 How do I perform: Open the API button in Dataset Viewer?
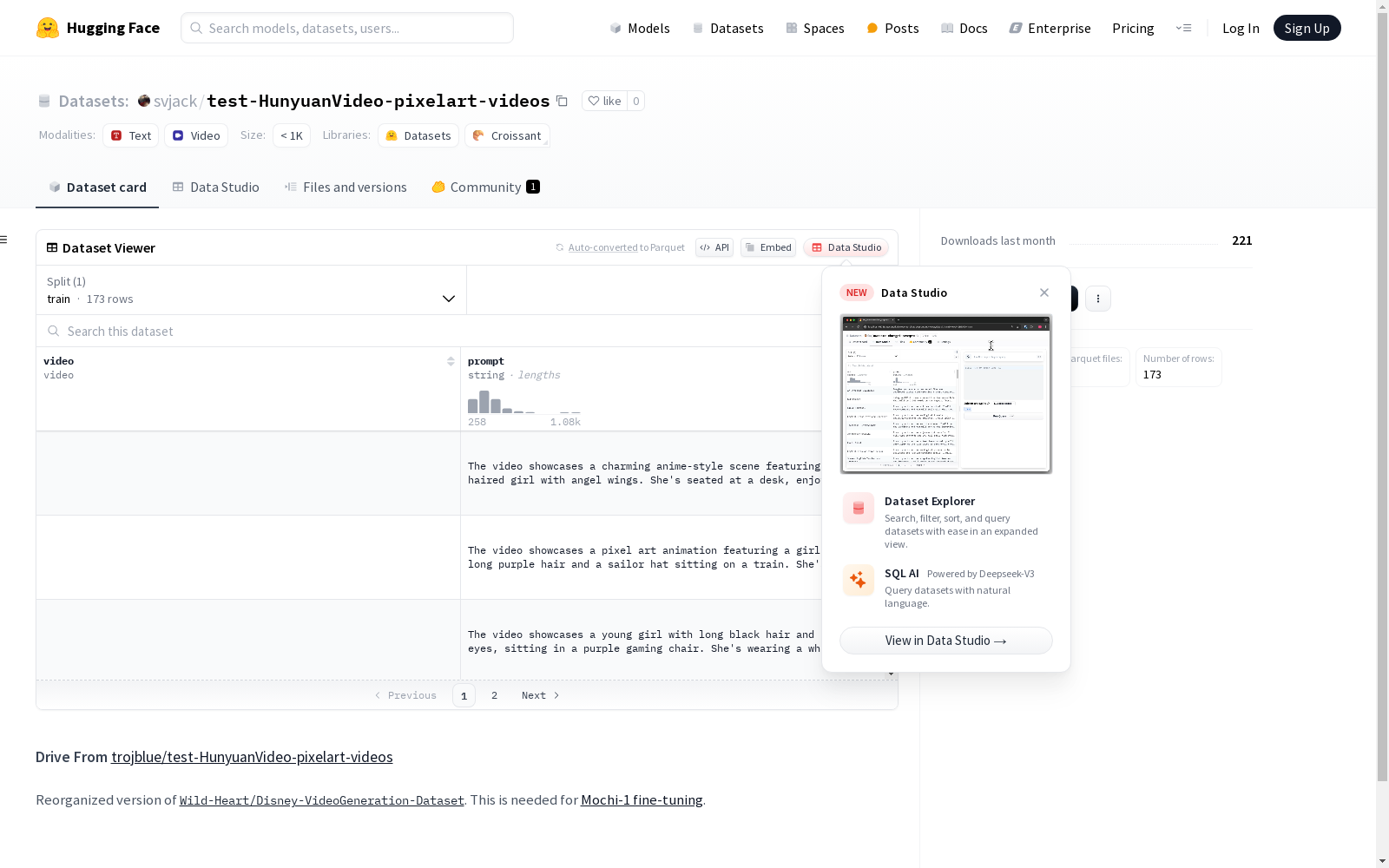(x=714, y=247)
